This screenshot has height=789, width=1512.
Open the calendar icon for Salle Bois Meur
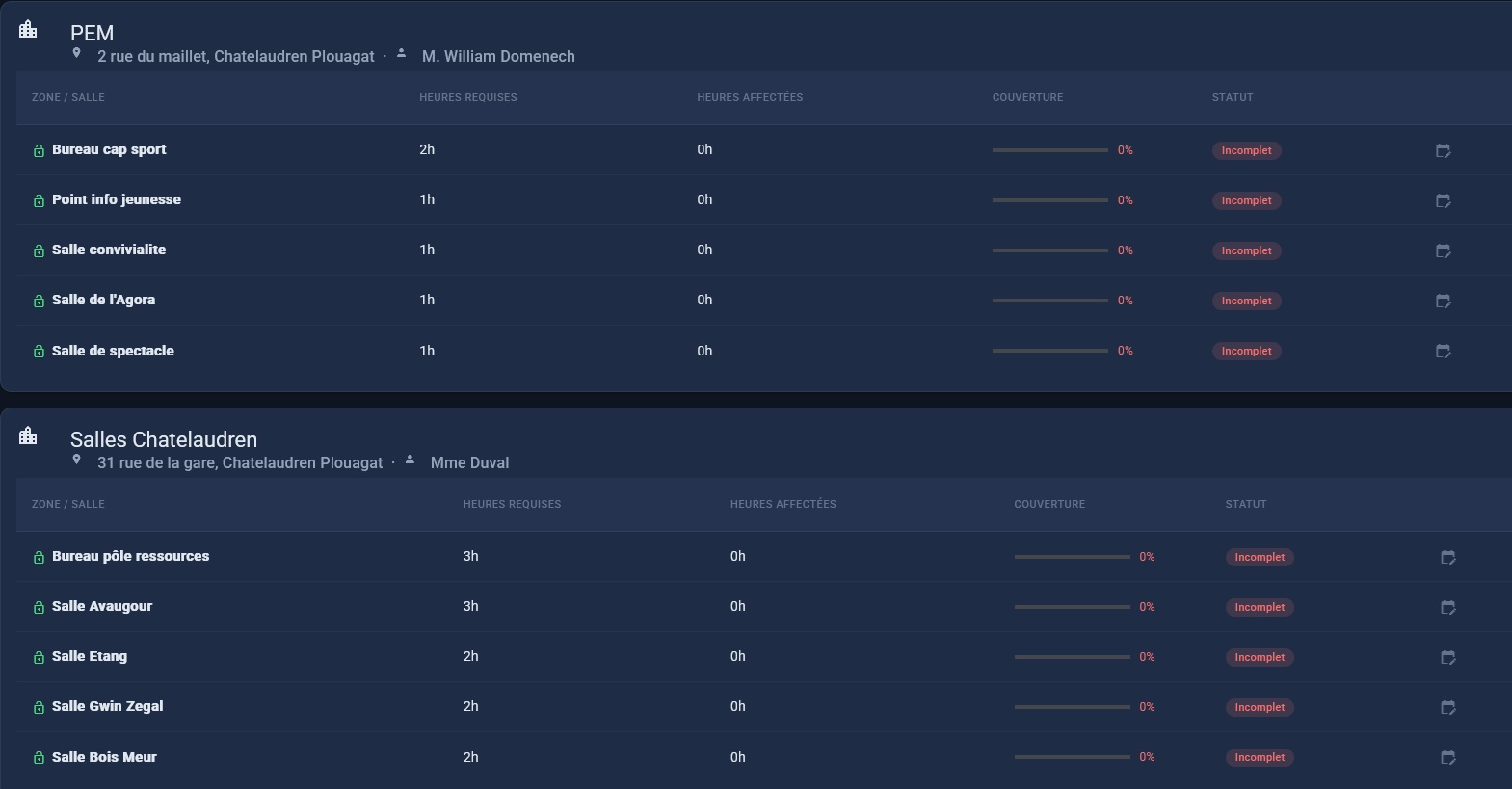[1448, 757]
